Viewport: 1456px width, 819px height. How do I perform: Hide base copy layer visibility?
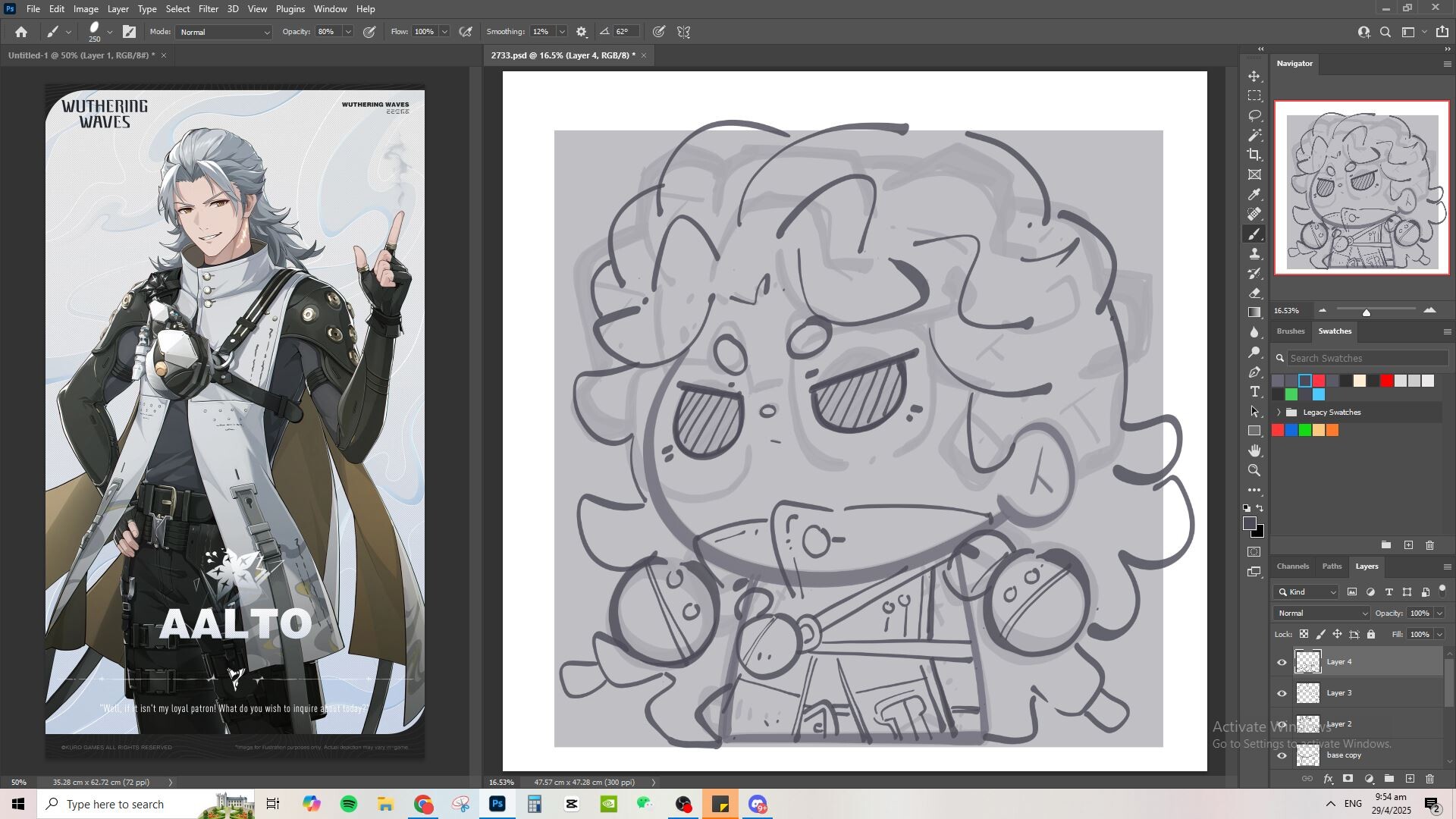pyautogui.click(x=1282, y=756)
